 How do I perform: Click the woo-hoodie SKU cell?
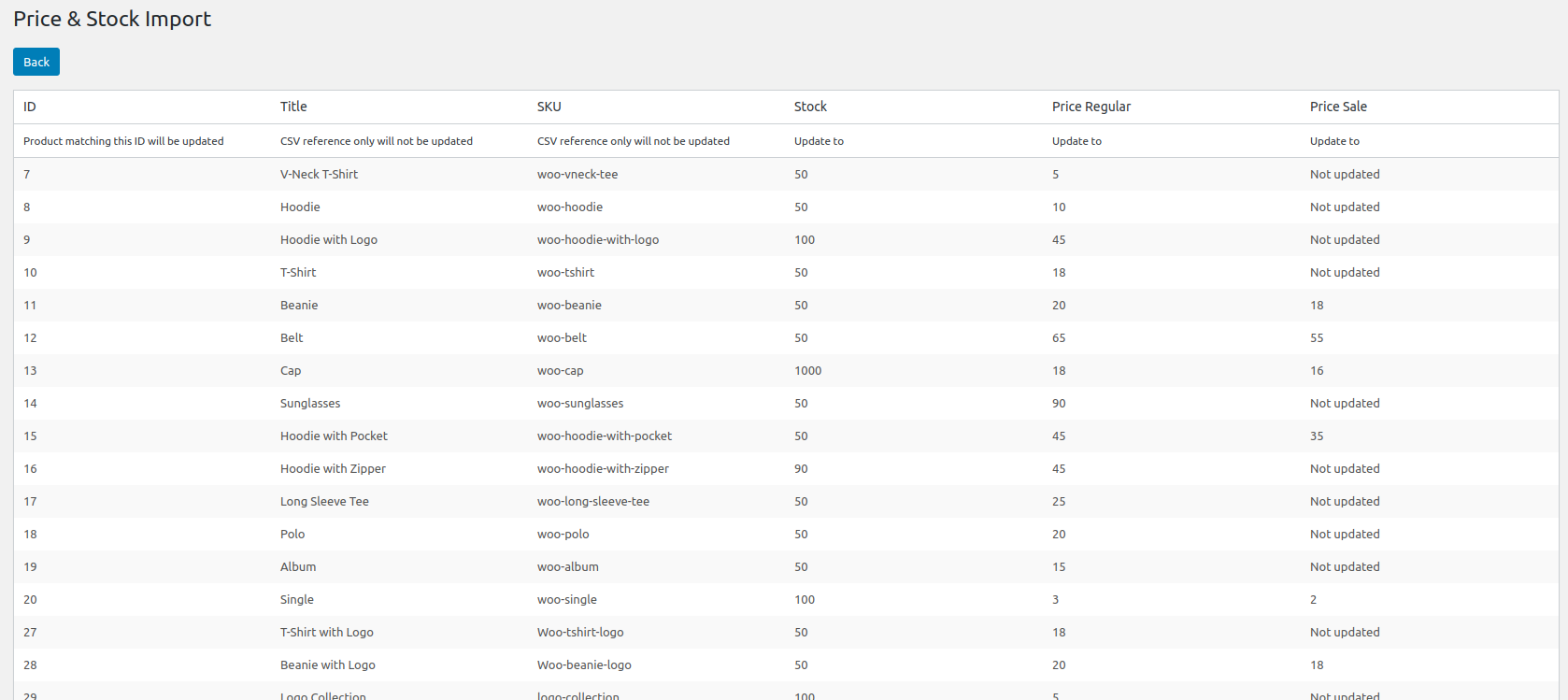coord(570,207)
